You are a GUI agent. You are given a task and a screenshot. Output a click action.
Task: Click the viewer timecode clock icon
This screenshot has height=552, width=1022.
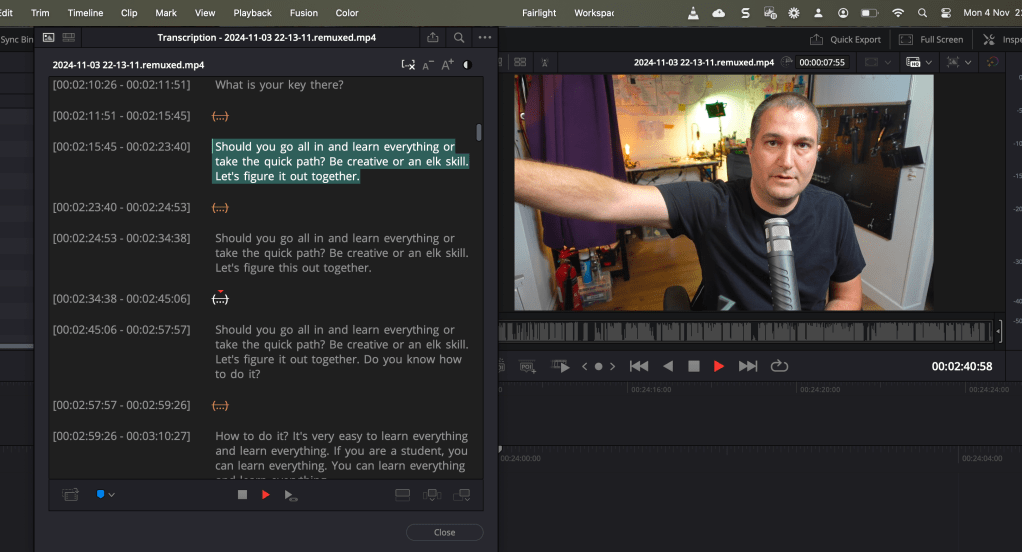[787, 62]
